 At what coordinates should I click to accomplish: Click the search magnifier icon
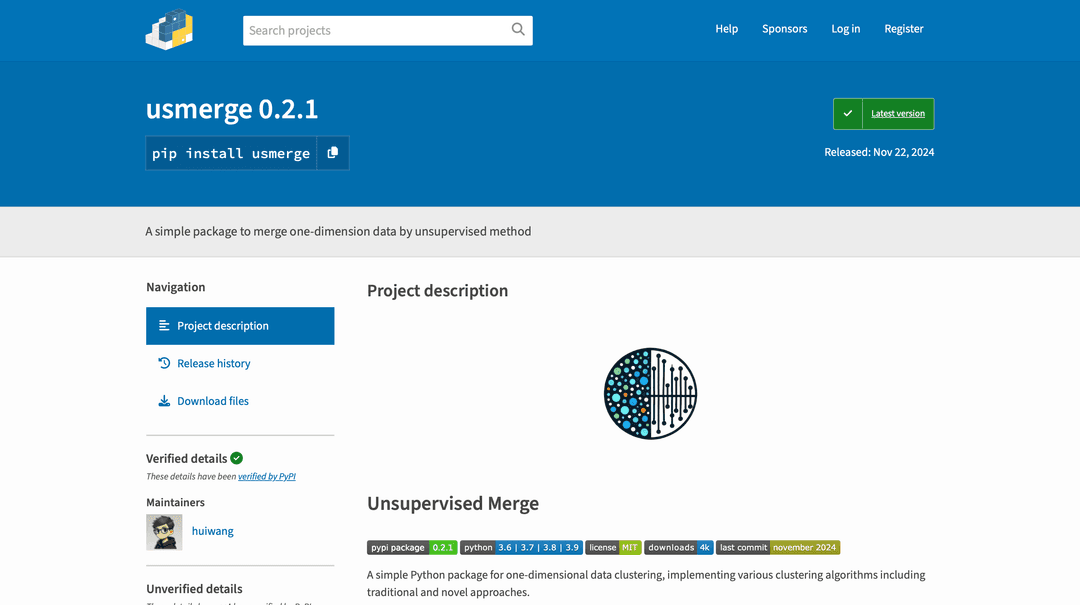pyautogui.click(x=518, y=30)
